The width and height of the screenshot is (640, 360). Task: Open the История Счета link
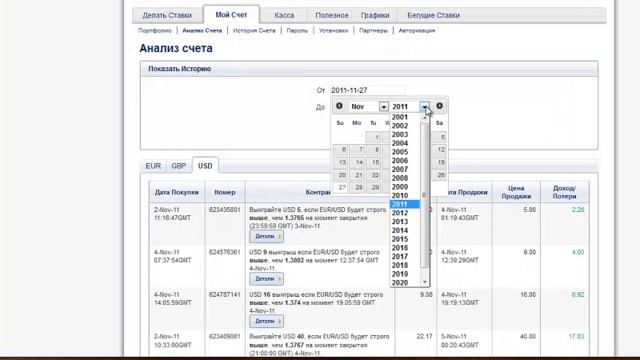pos(254,31)
